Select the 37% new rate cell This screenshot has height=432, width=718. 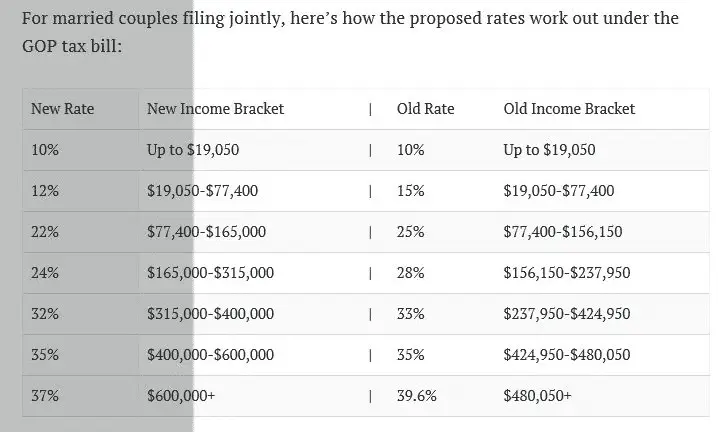coord(45,396)
